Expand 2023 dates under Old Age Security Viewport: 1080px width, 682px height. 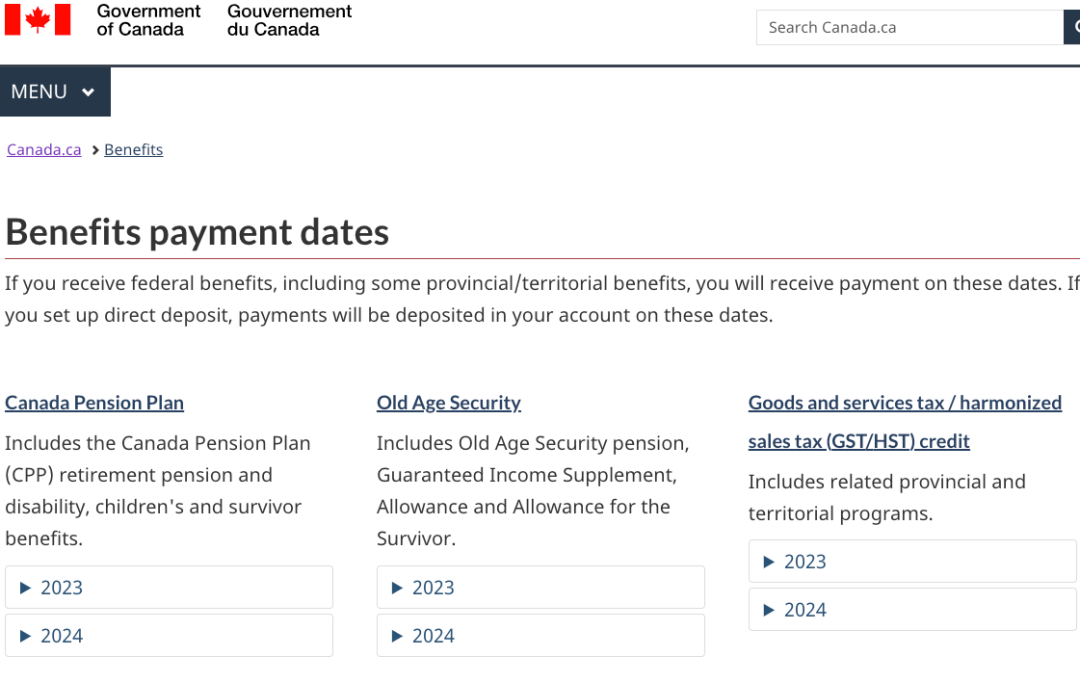[540, 588]
